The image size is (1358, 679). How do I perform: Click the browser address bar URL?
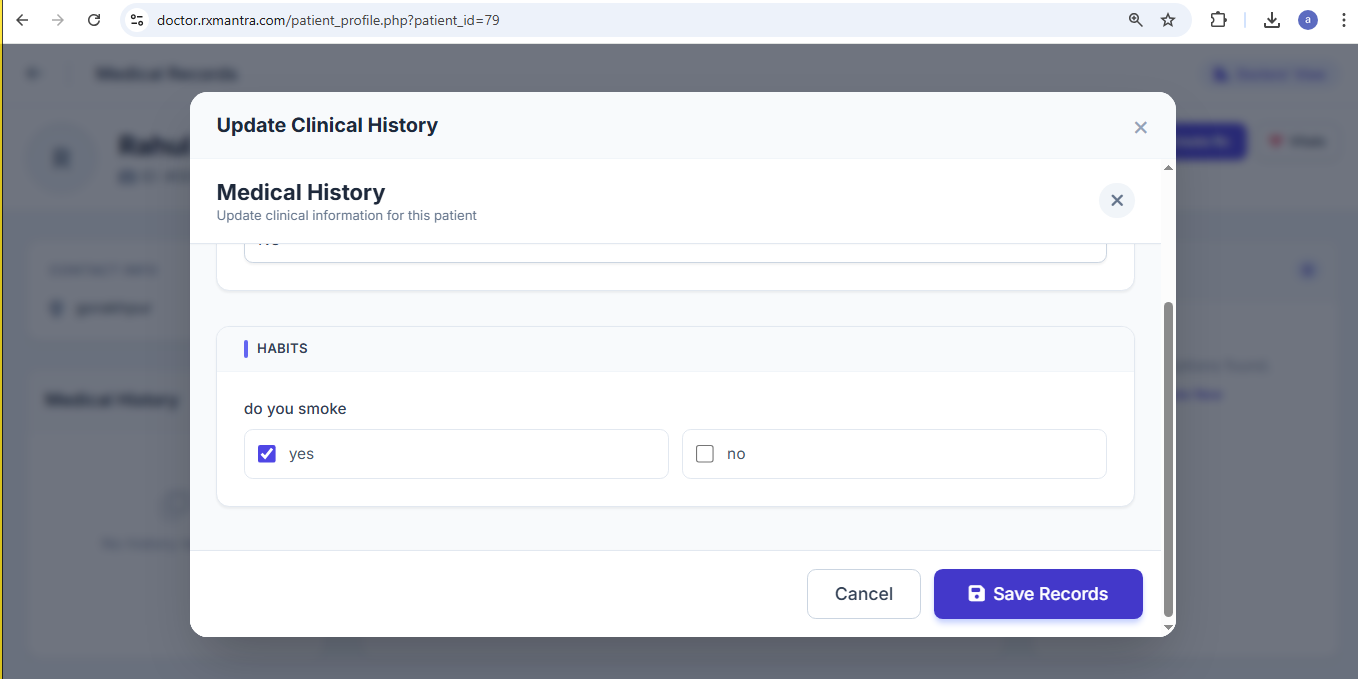tap(328, 20)
